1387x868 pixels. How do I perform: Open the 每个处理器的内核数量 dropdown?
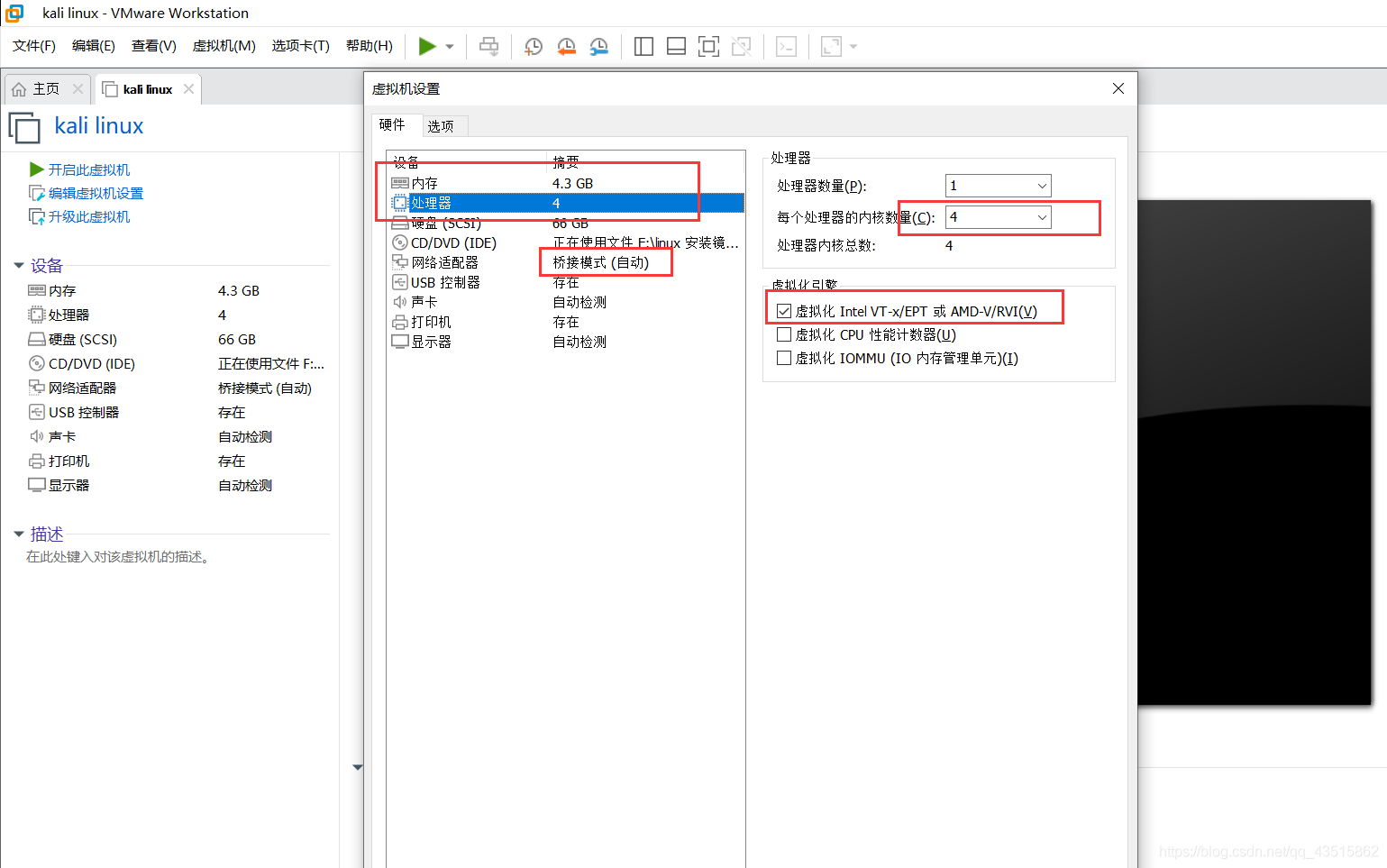point(998,217)
